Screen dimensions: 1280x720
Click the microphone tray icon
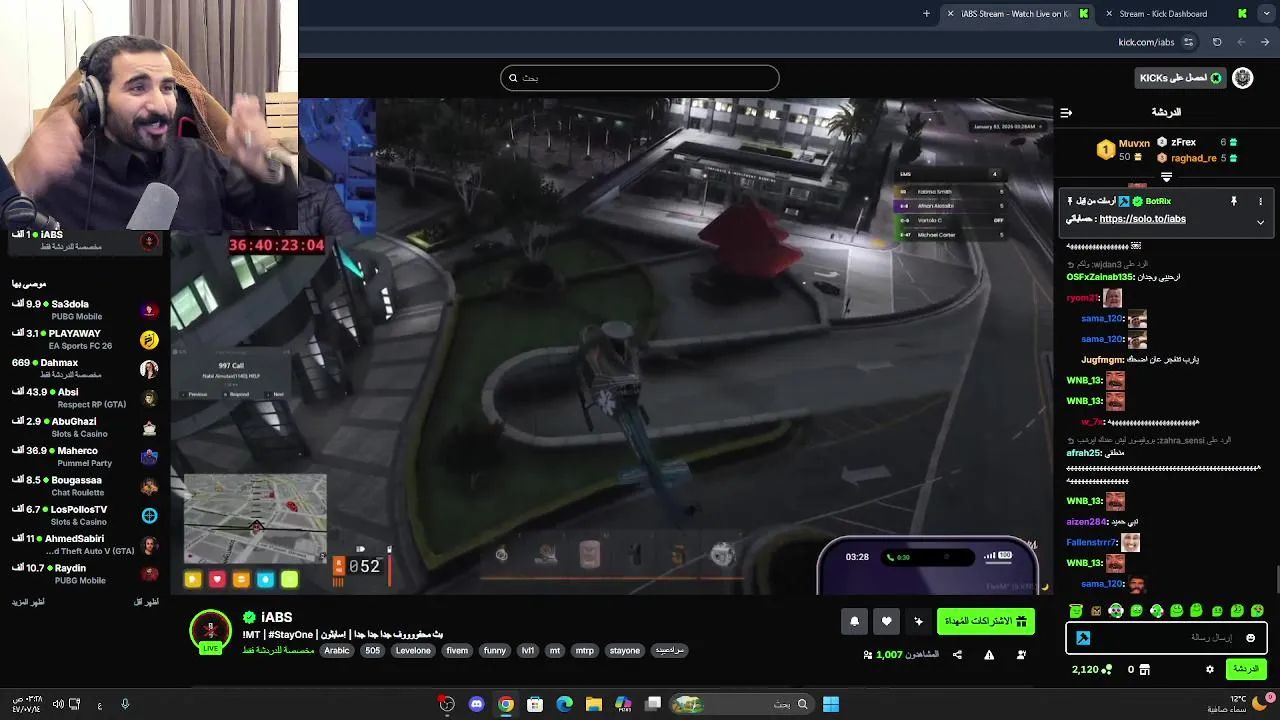pos(125,704)
